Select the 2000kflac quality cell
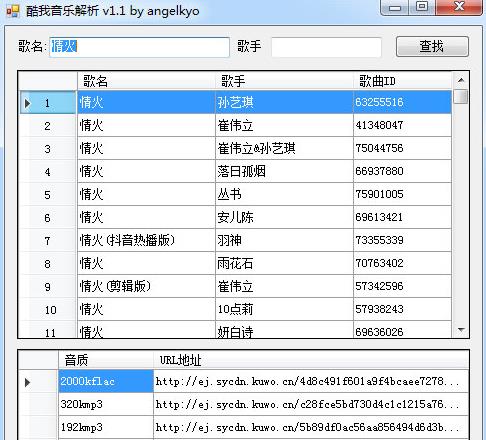486x440 pixels. click(106, 381)
